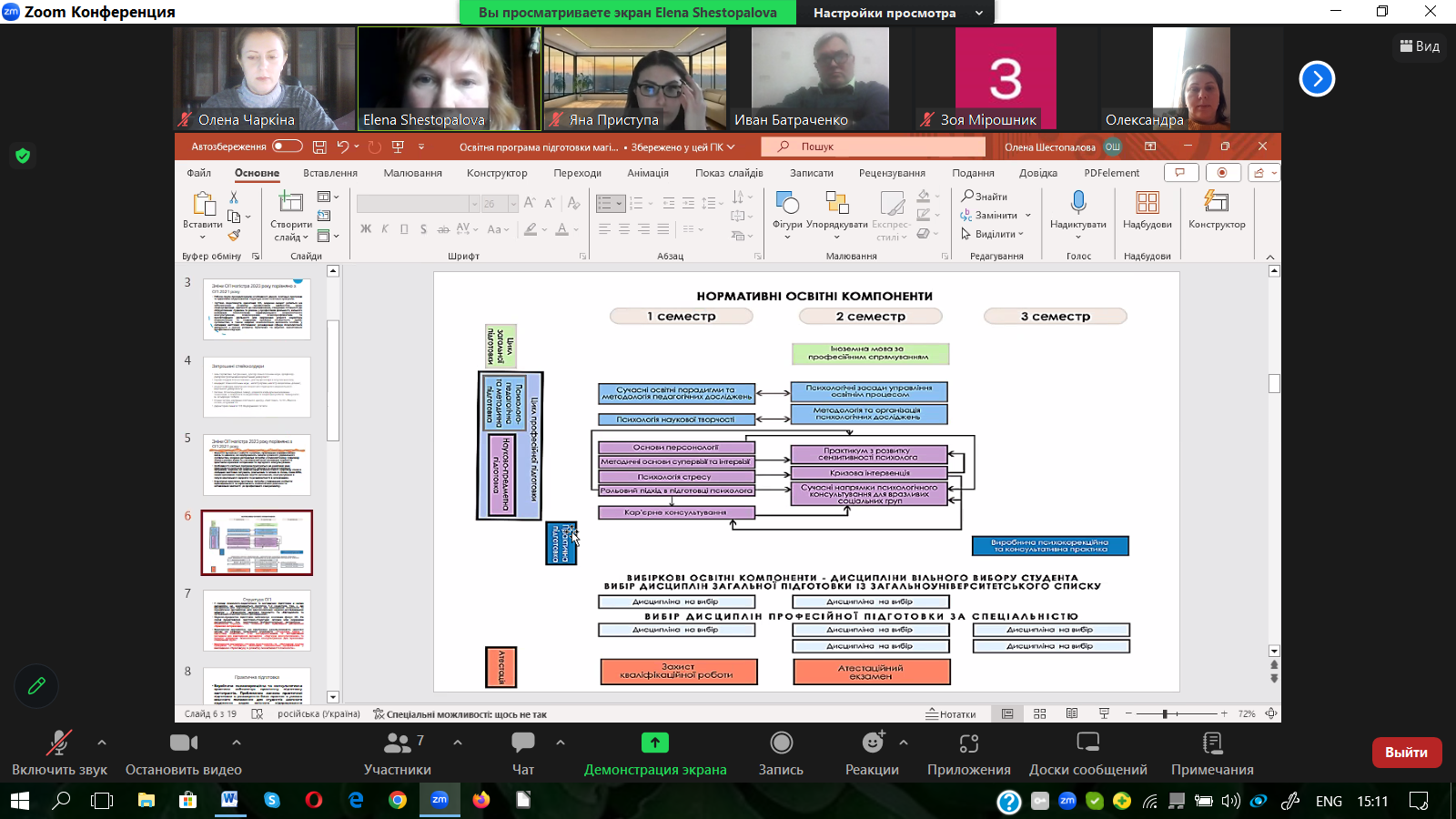Toggle Underline formatting button
This screenshot has height=819, width=1456.
click(x=404, y=229)
